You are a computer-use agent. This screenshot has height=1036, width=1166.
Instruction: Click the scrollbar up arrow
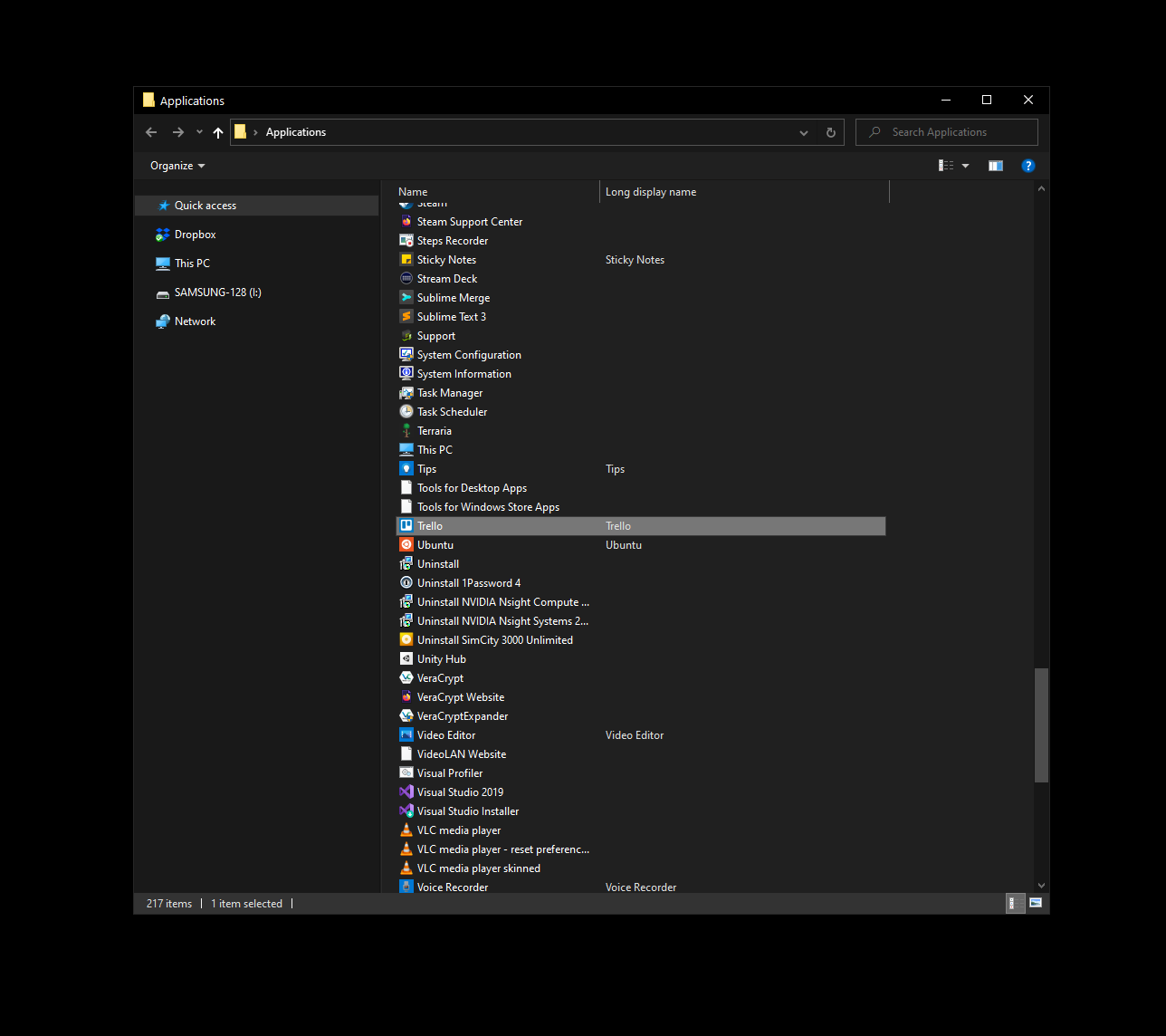pyautogui.click(x=1041, y=188)
